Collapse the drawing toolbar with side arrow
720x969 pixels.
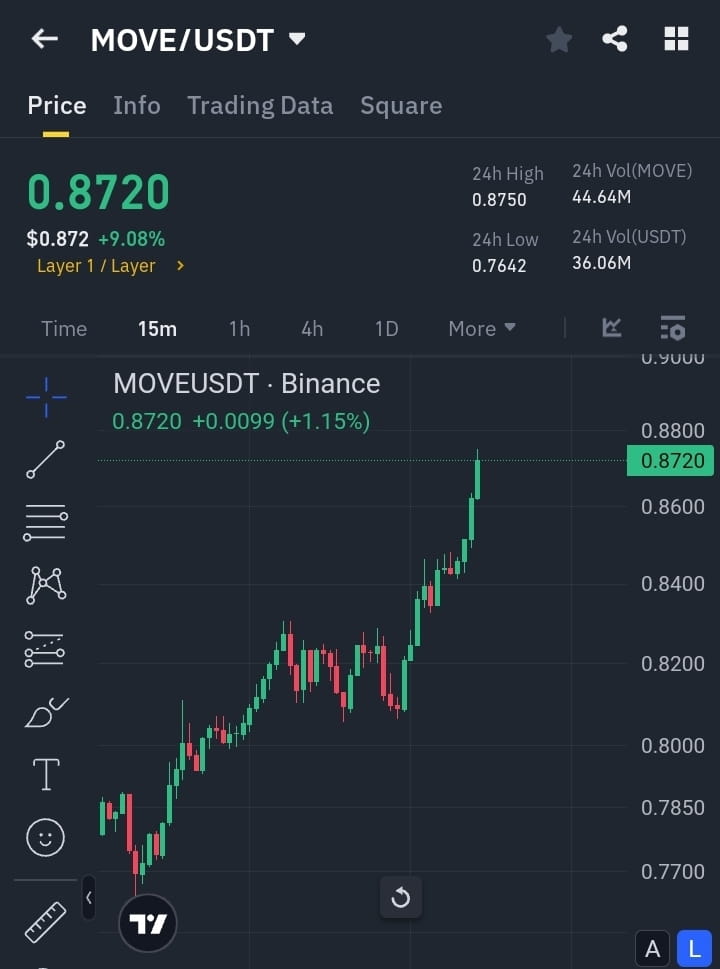[x=88, y=897]
